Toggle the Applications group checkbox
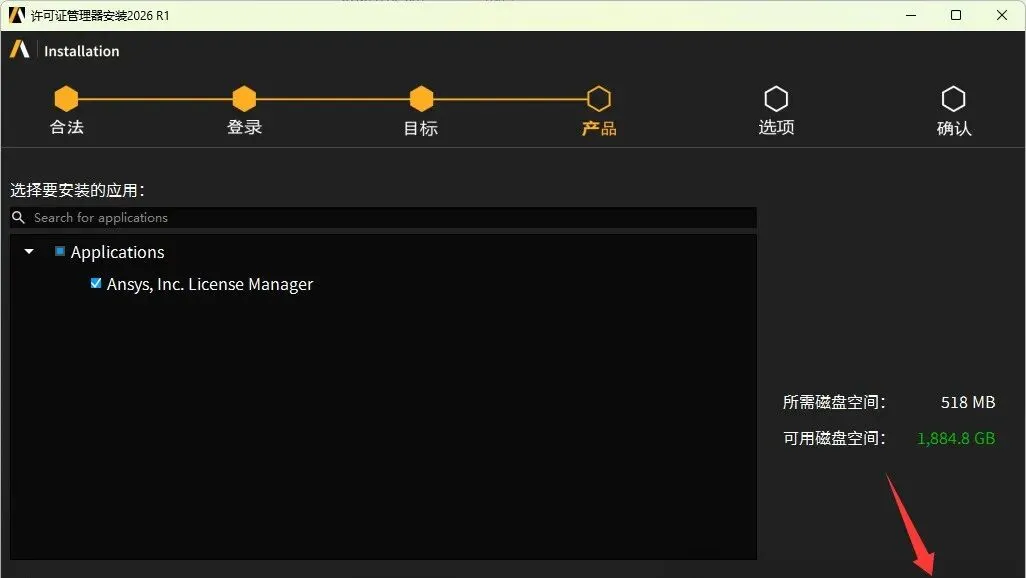This screenshot has height=578, width=1026. point(60,251)
